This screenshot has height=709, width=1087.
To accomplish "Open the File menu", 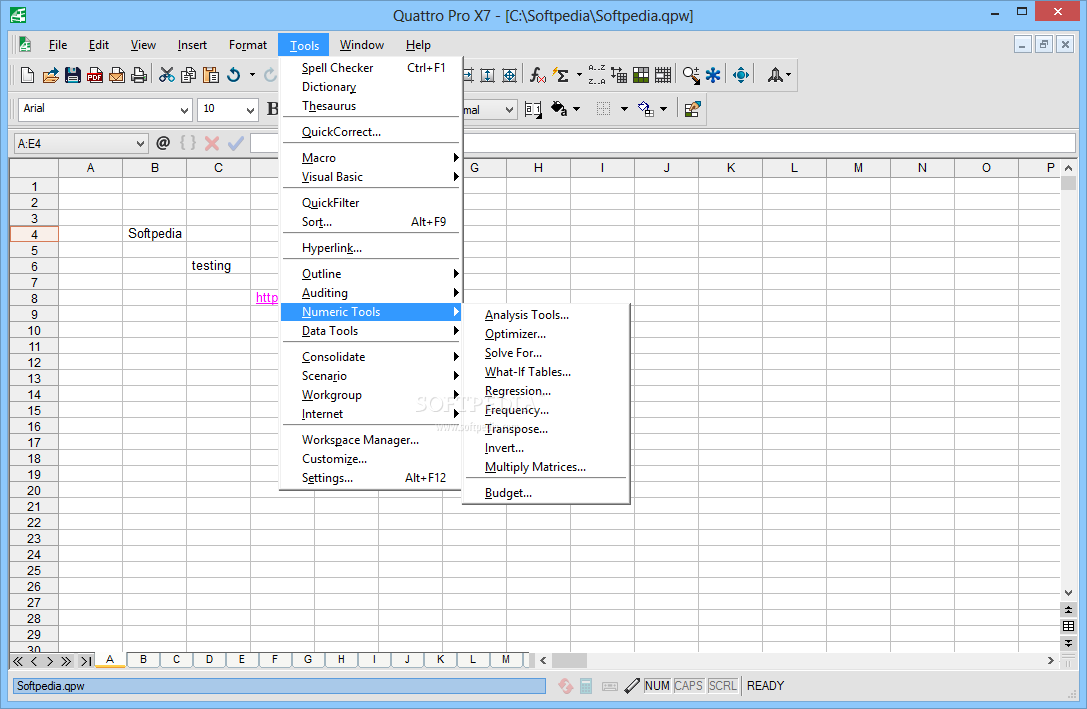I will pos(58,45).
